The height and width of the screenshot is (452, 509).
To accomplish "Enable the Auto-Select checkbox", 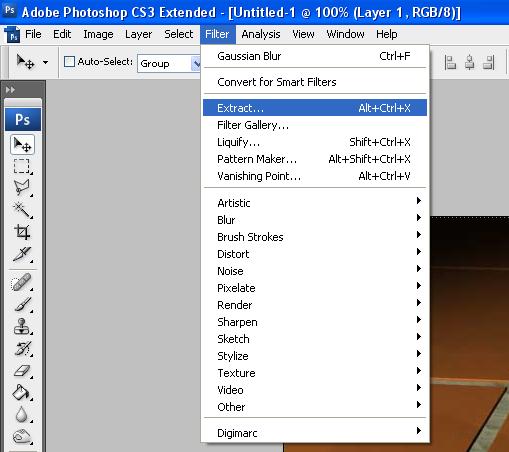I will point(69,62).
